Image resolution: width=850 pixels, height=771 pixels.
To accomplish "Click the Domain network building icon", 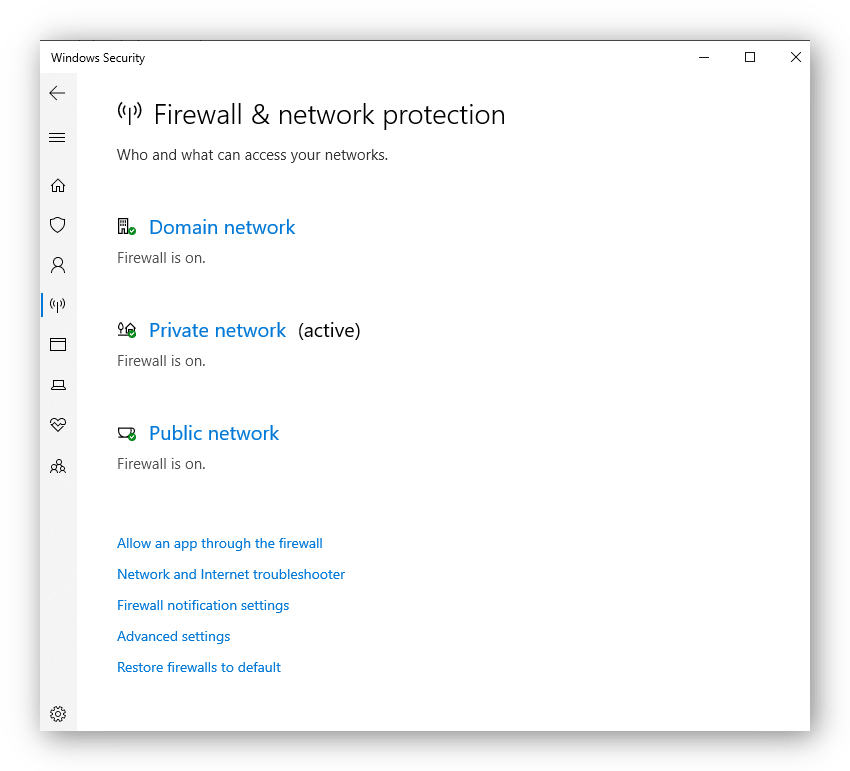I will (x=126, y=226).
